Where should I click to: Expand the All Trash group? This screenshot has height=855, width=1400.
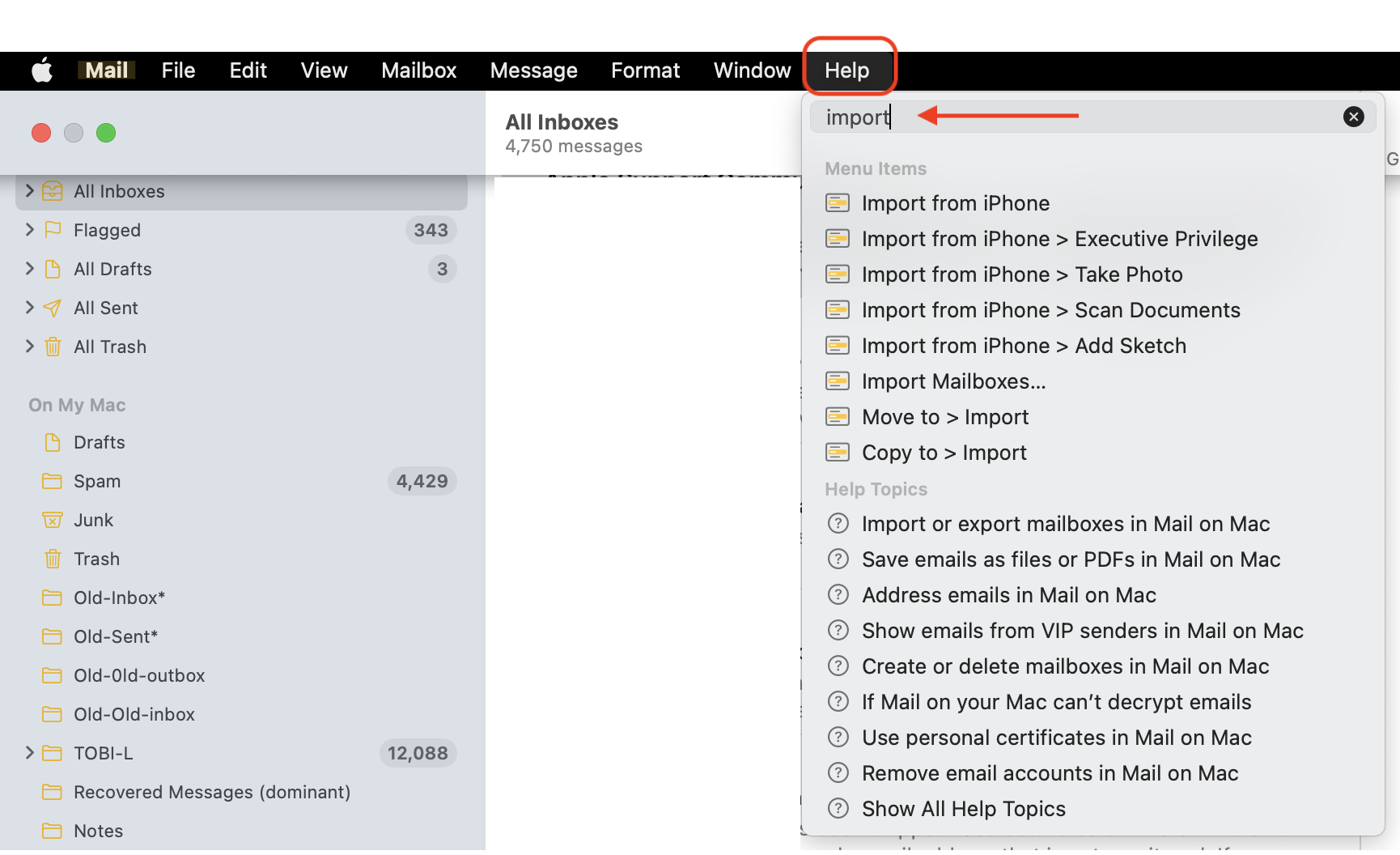tap(30, 346)
